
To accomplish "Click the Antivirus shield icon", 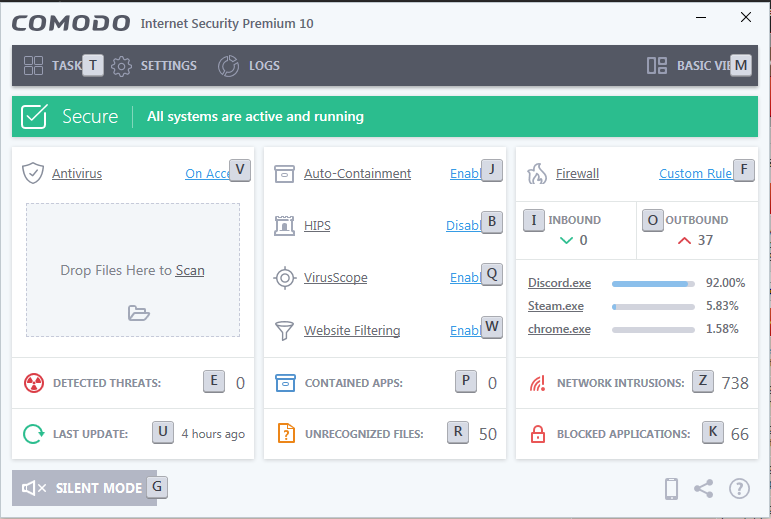I will 33,173.
